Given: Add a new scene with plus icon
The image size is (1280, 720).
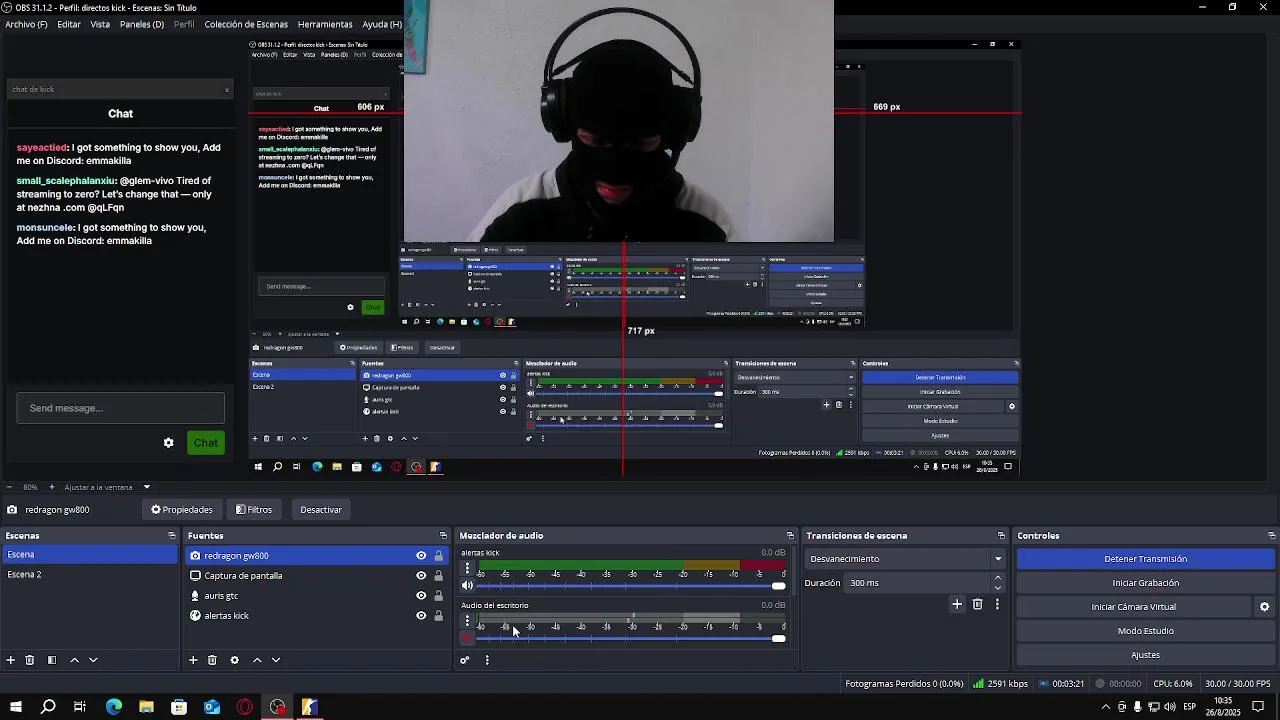Looking at the screenshot, I should [11, 660].
